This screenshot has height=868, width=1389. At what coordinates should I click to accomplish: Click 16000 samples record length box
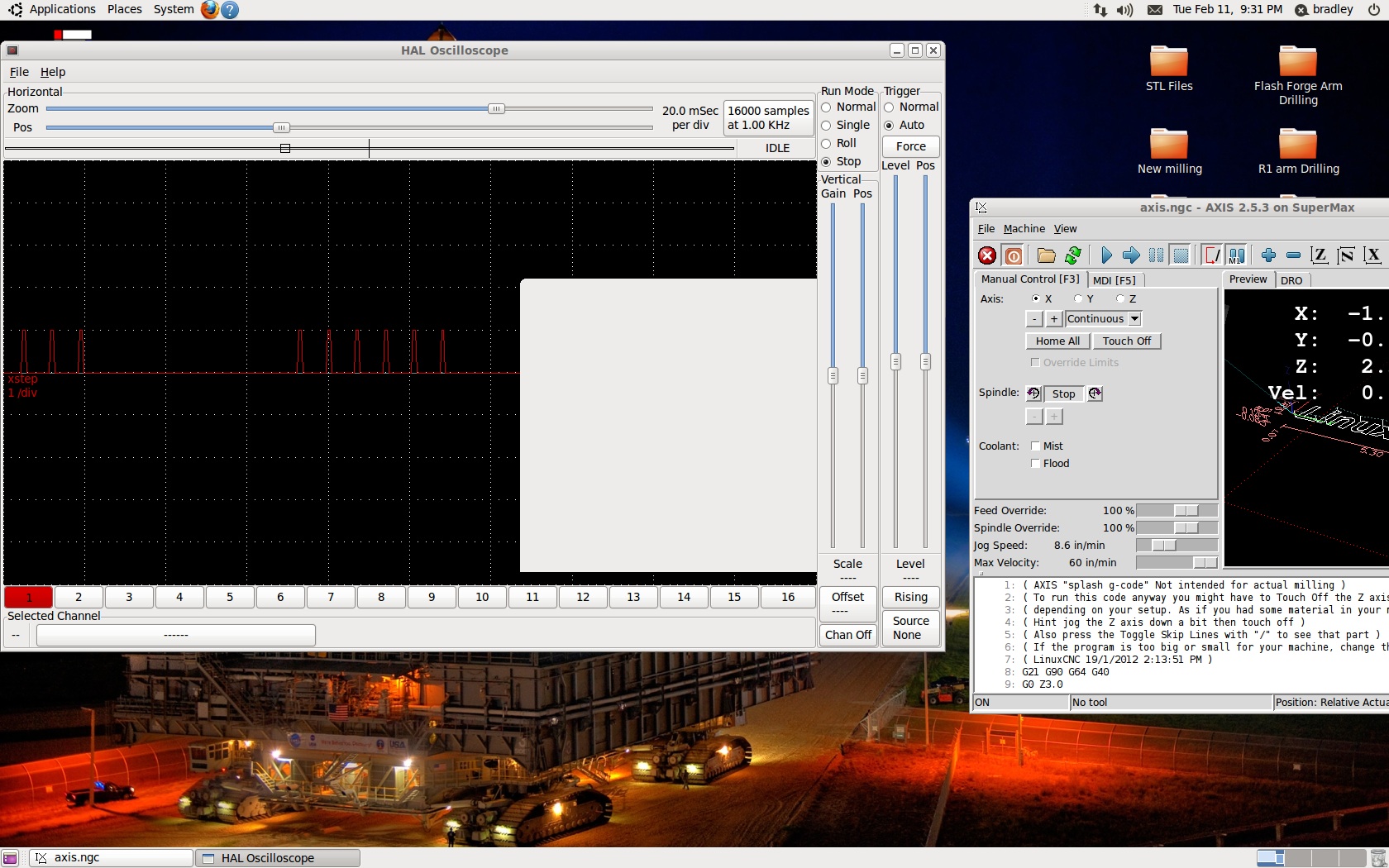tap(768, 117)
